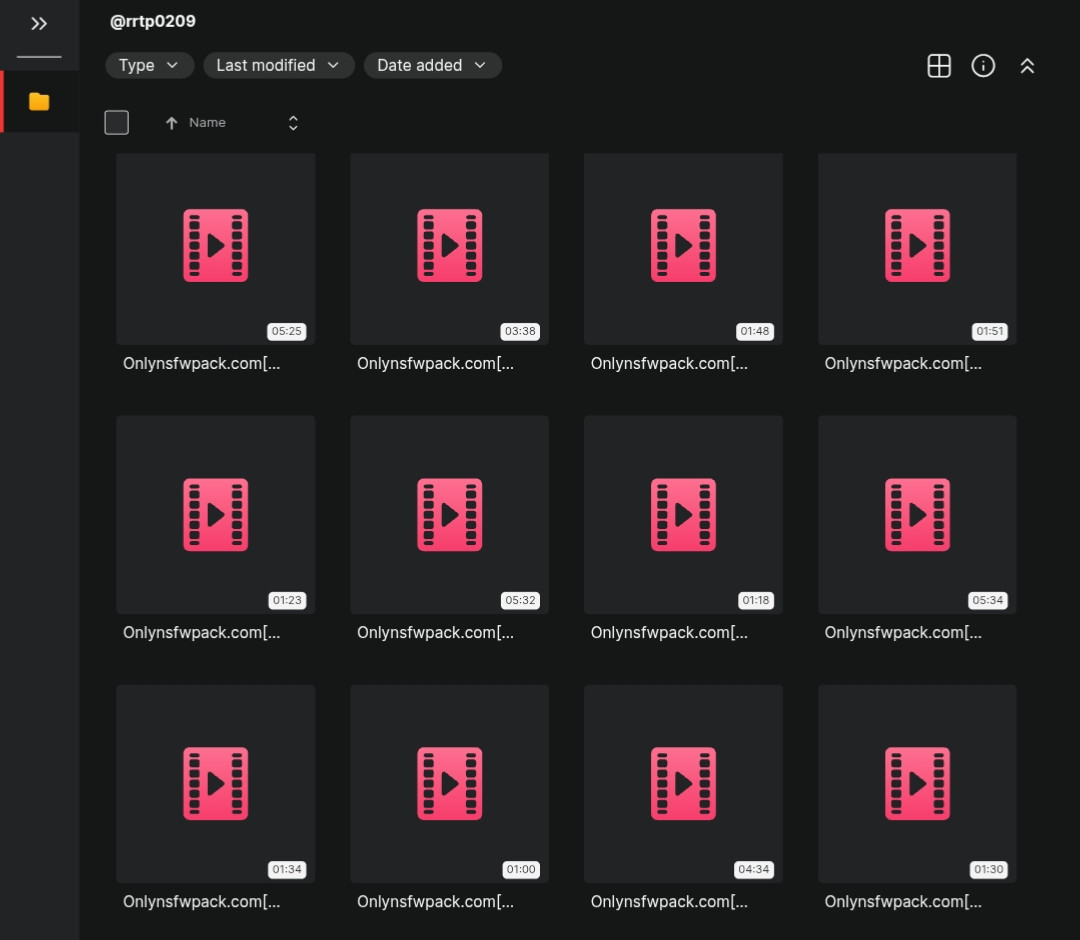Open video thumbnail with duration 01:23
Screen dimensions: 1080x940
(x=216, y=514)
